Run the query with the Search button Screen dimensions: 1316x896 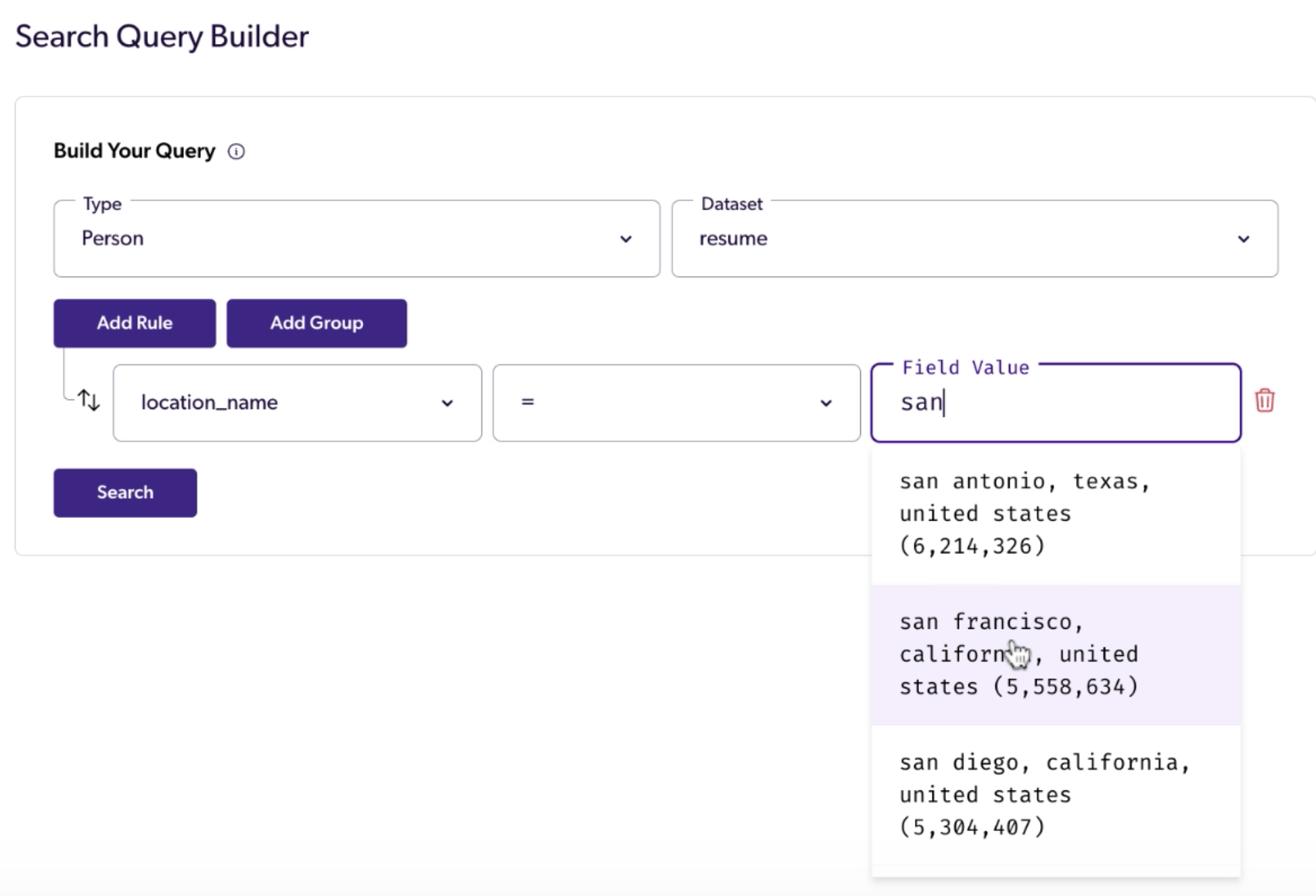point(125,493)
